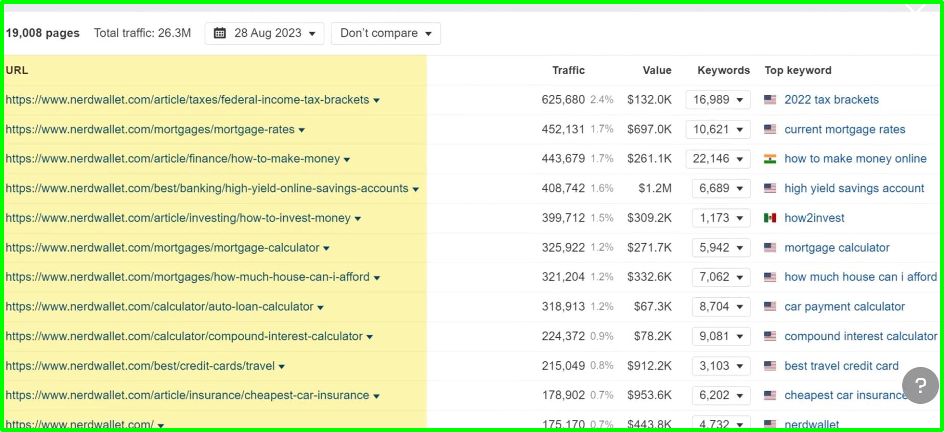This screenshot has width=944, height=432.
Task: Open the 28 Aug 2023 date picker
Action: click(x=264, y=34)
